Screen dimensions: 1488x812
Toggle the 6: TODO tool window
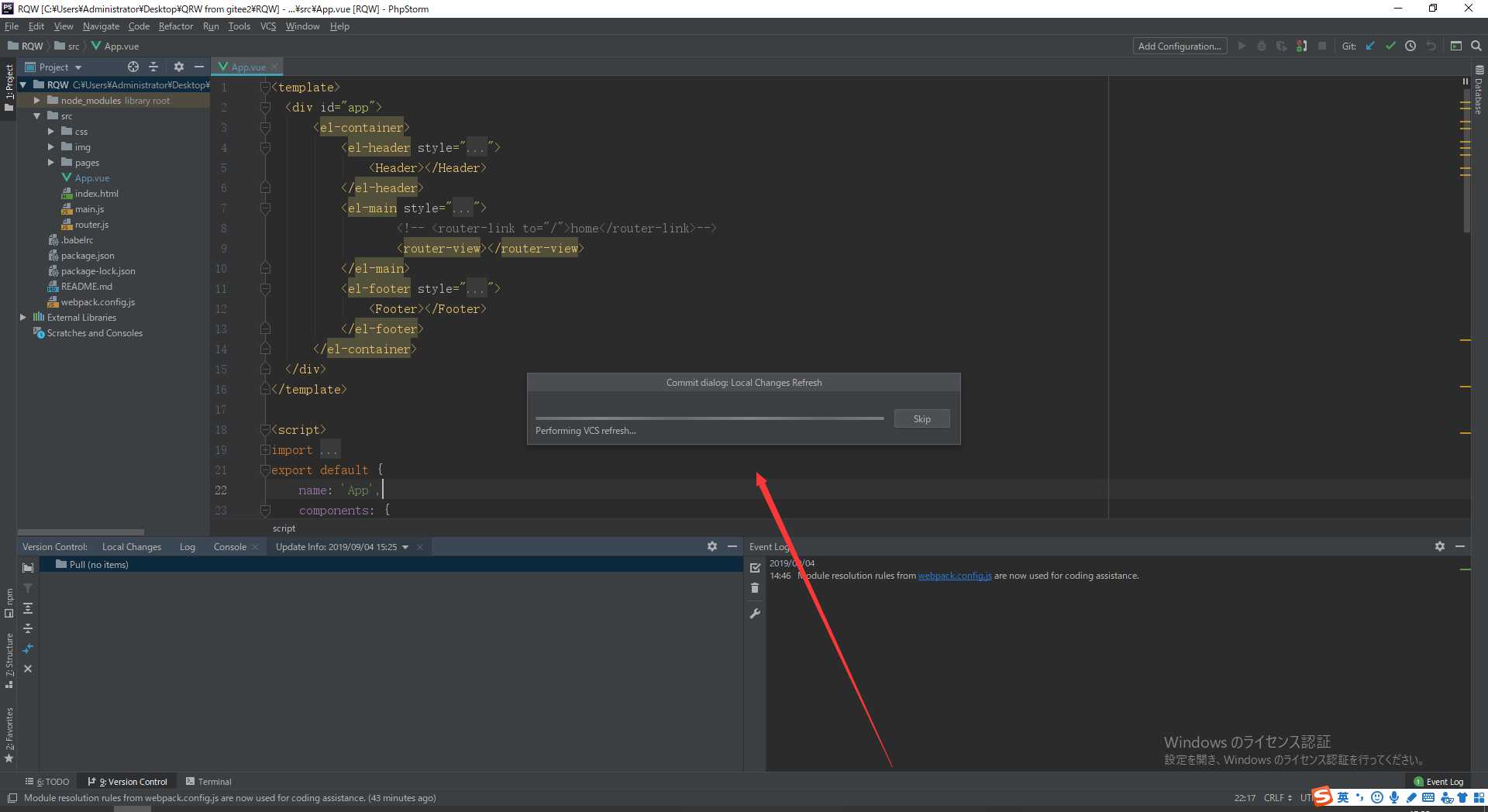coord(47,782)
